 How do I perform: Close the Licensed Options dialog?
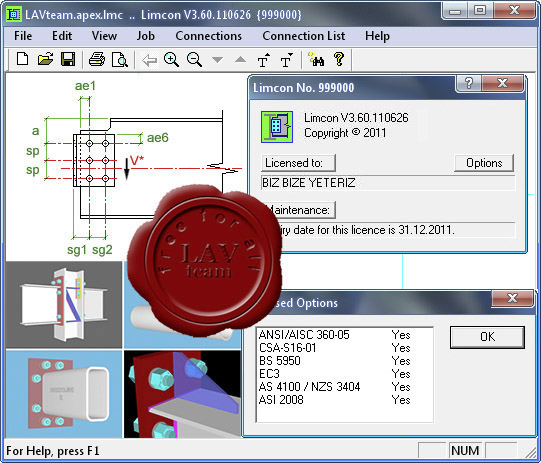pyautogui.click(x=512, y=297)
